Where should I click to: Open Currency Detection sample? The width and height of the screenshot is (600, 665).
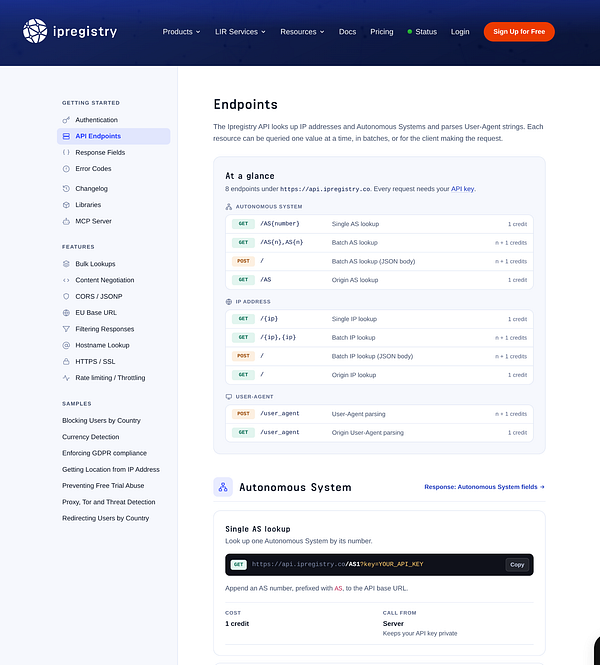[x=91, y=437]
